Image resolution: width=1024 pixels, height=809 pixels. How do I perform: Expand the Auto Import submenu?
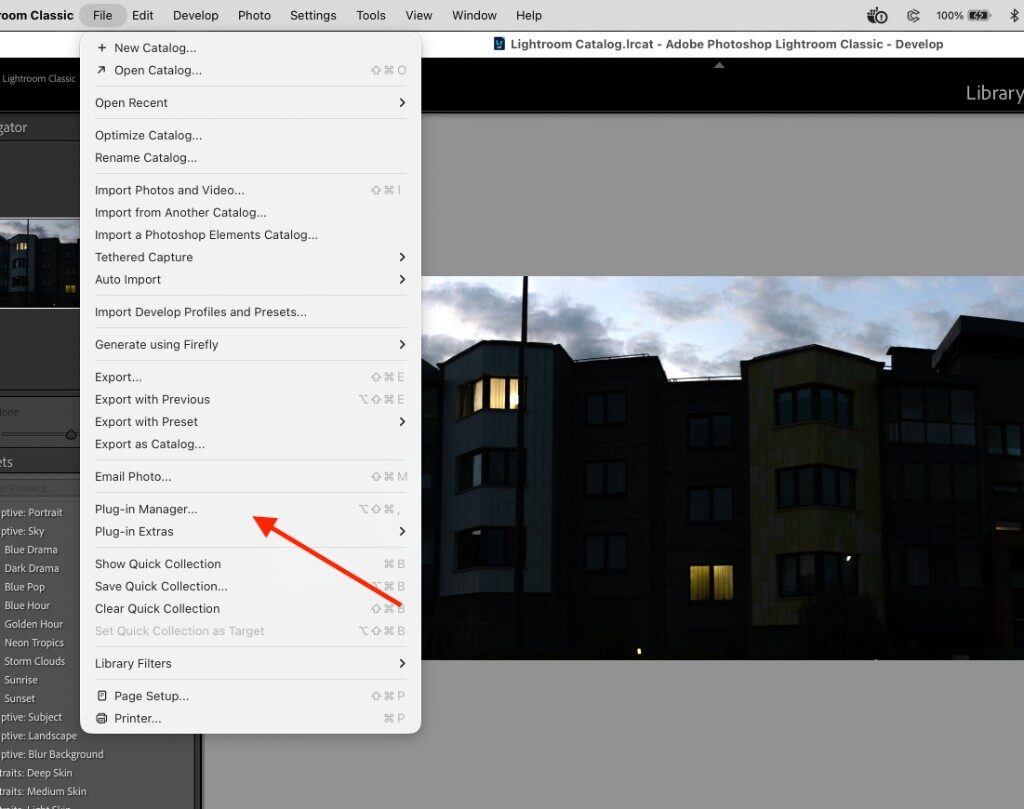[402, 279]
